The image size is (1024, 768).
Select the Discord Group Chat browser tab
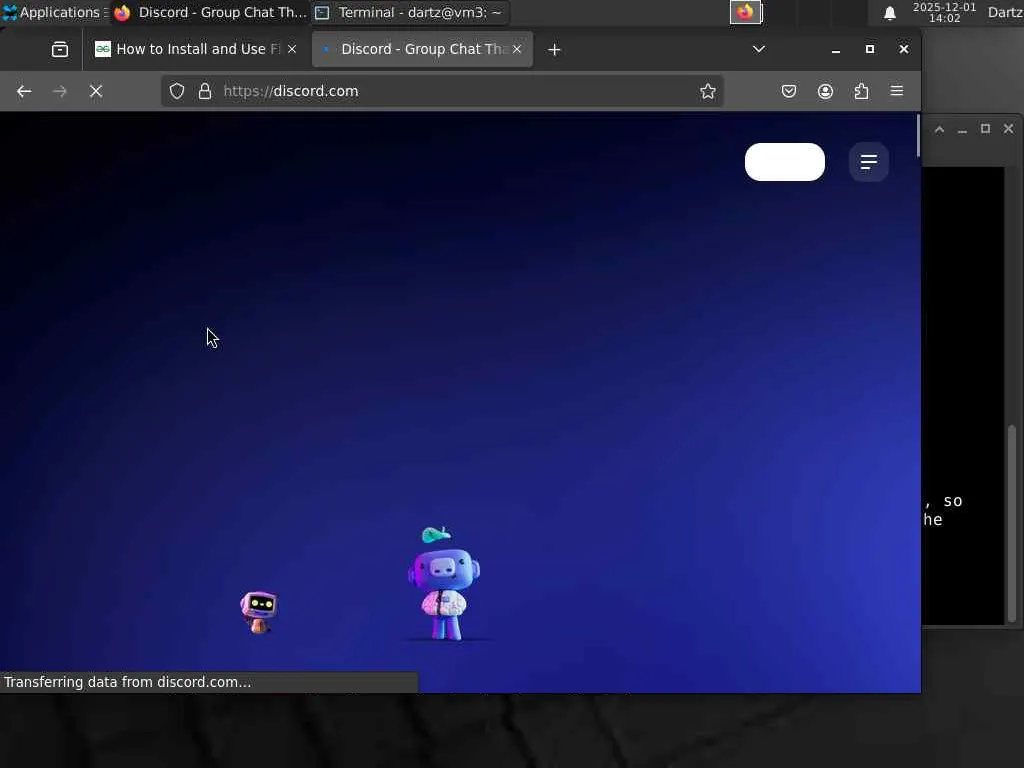click(x=423, y=49)
